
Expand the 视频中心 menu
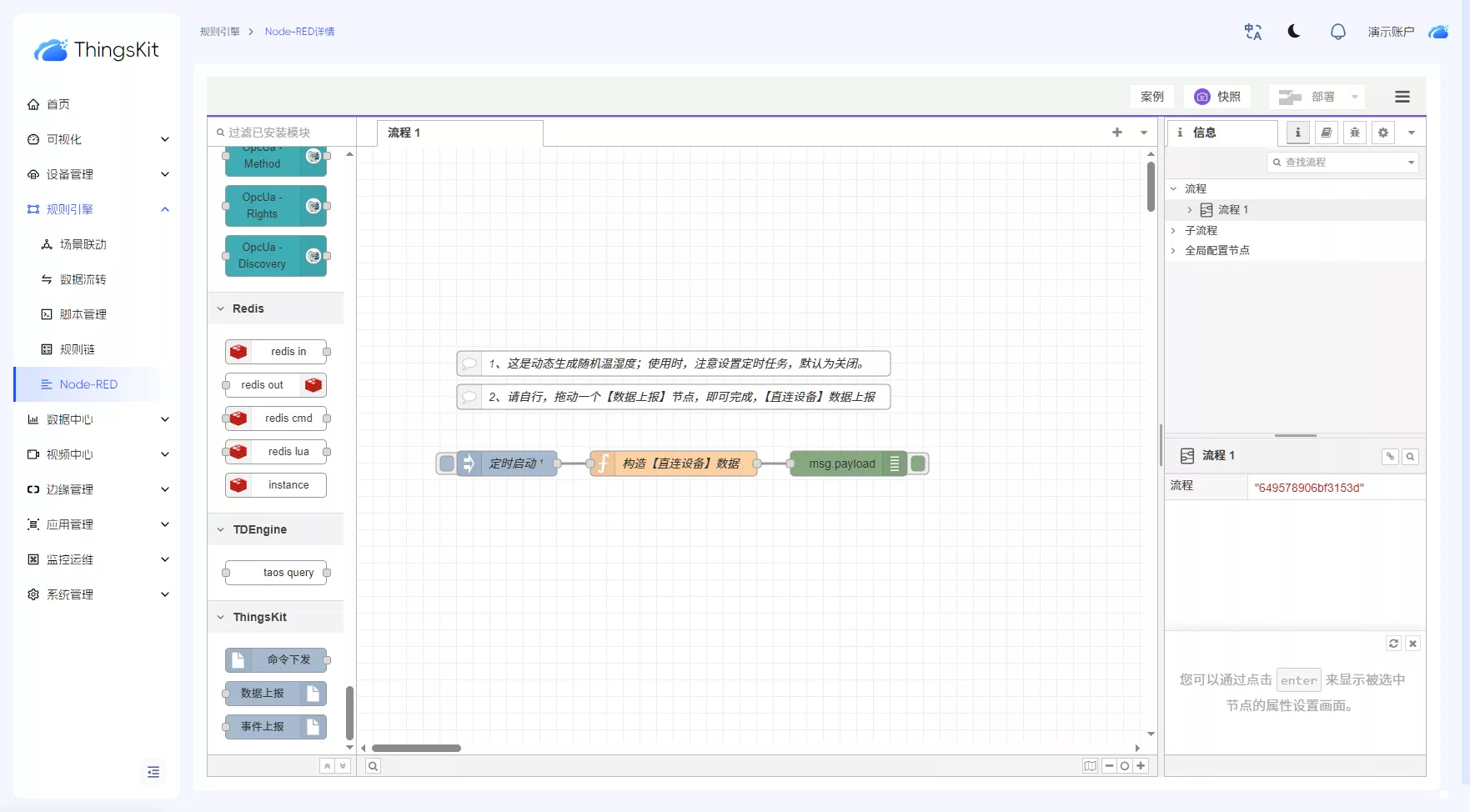(x=97, y=454)
